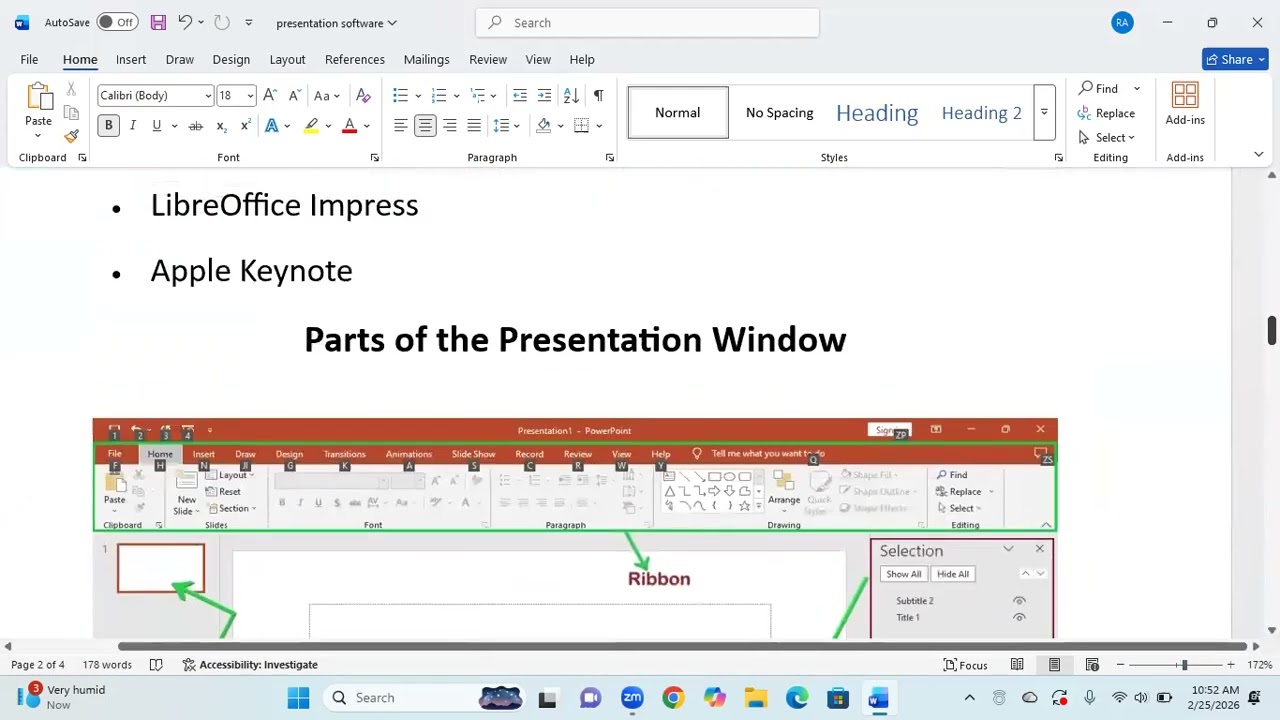Click the Share button
Viewport: 1280px width, 720px height.
pos(1236,59)
